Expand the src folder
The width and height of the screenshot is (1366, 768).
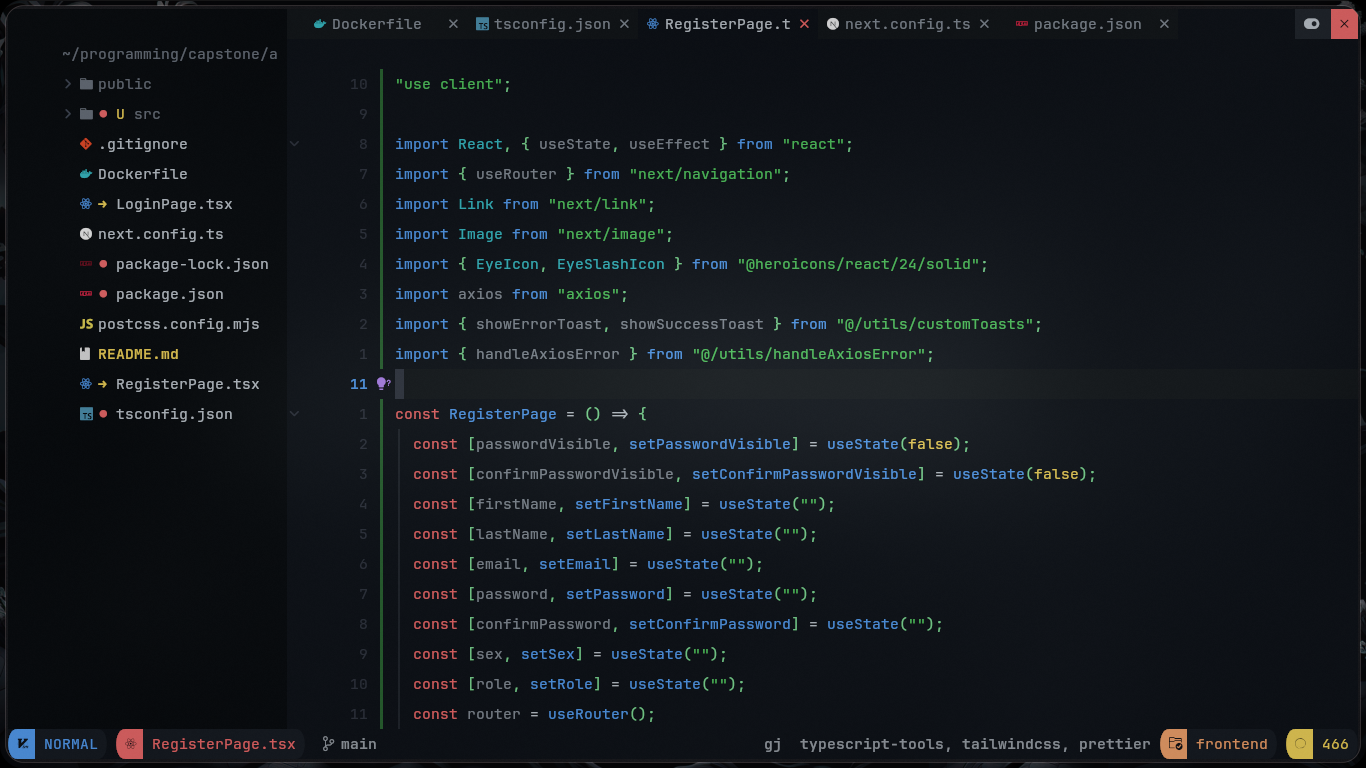click(x=68, y=114)
